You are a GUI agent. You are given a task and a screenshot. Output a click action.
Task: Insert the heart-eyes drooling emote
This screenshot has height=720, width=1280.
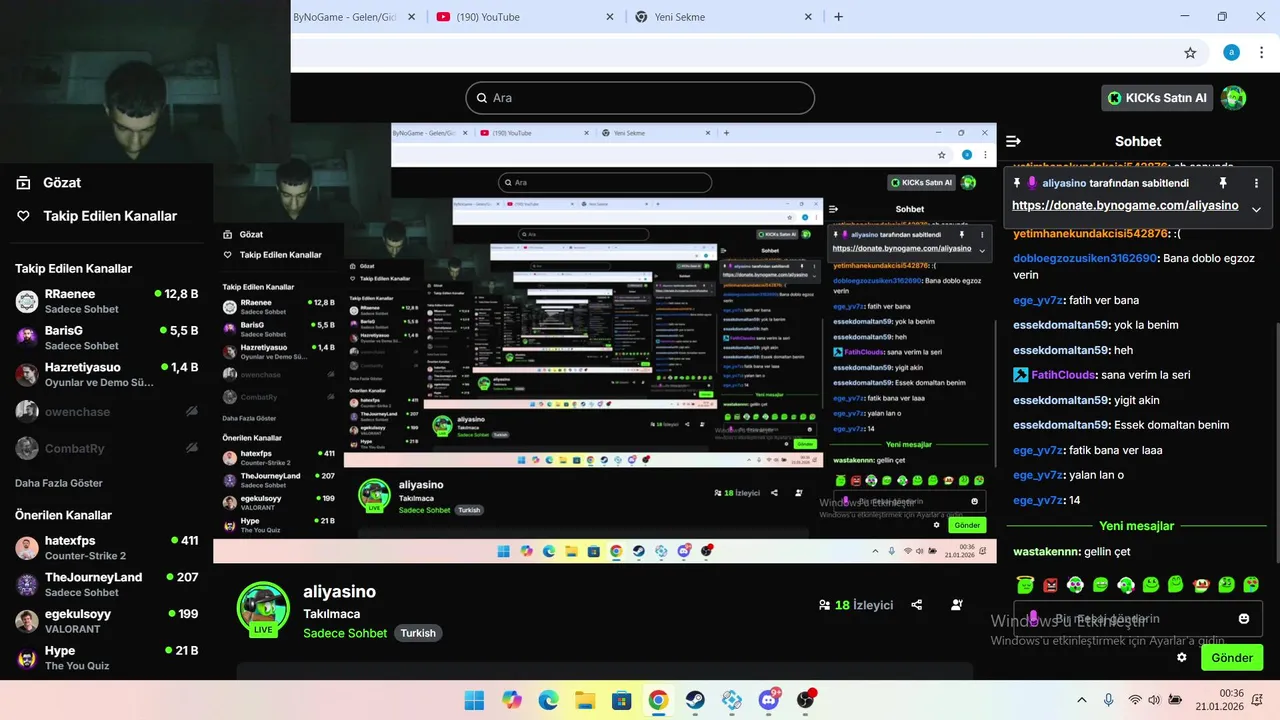tap(1251, 584)
